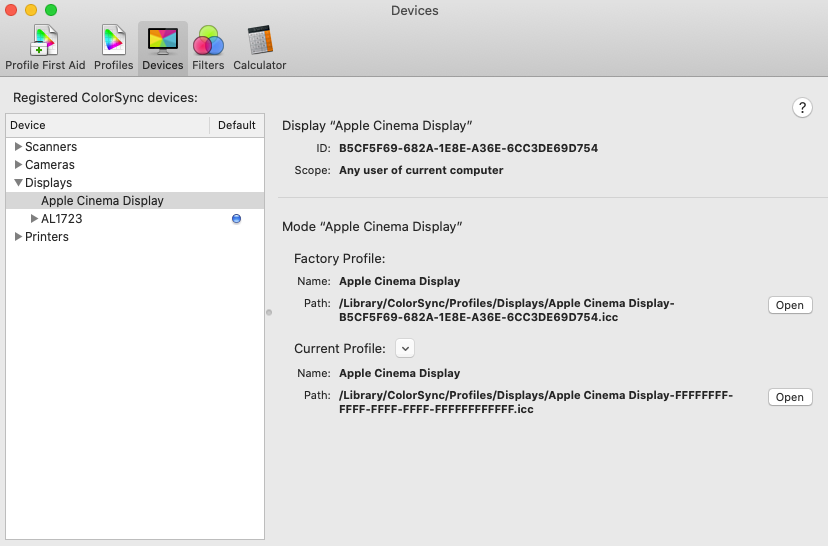Click the Device column header
828x546 pixels.
coord(108,125)
